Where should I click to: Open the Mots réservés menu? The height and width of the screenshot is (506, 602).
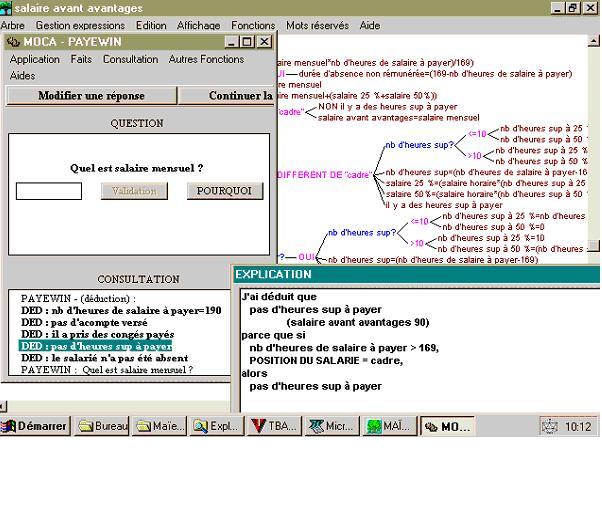pyautogui.click(x=317, y=25)
